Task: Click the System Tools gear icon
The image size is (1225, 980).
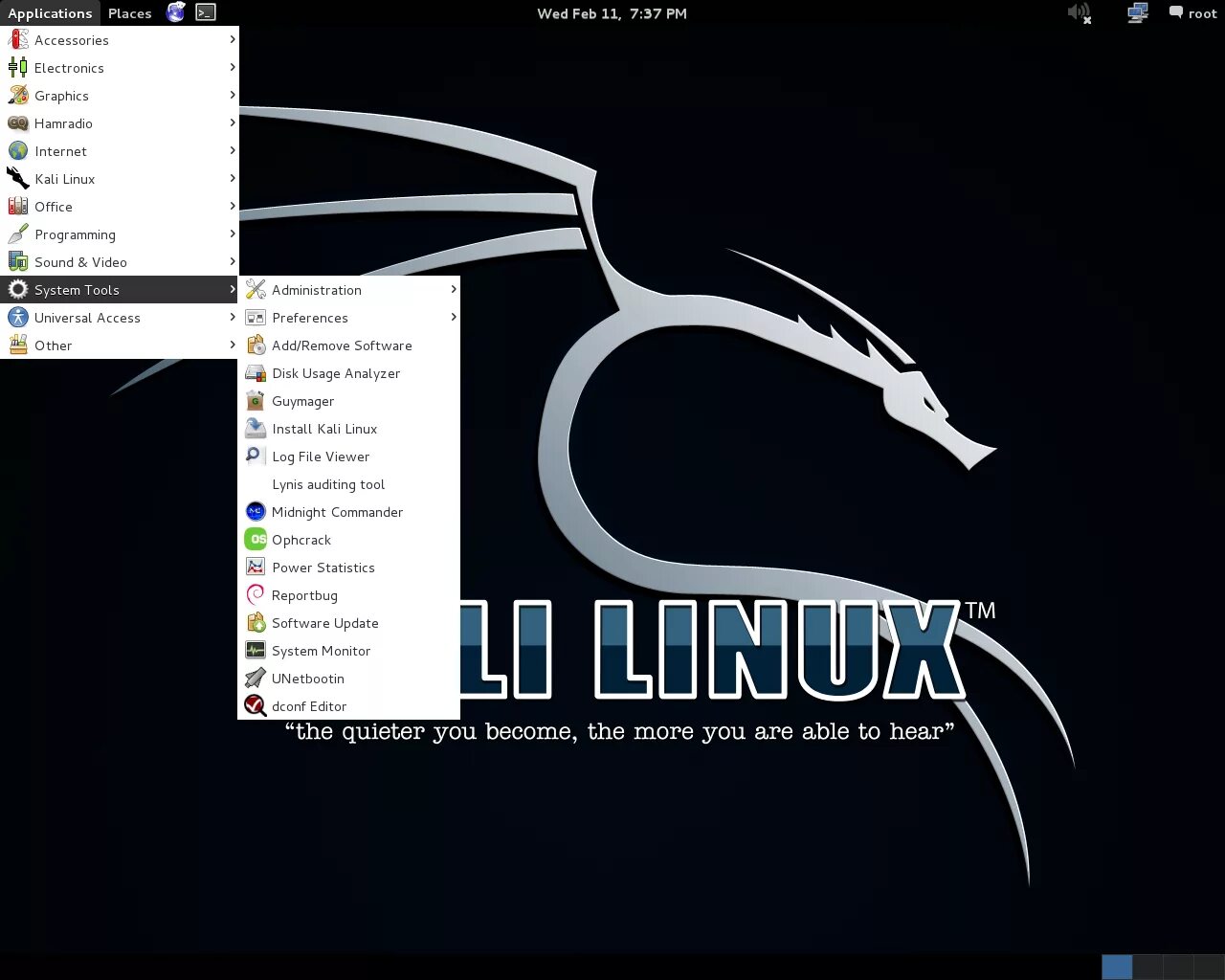Action: tap(18, 290)
